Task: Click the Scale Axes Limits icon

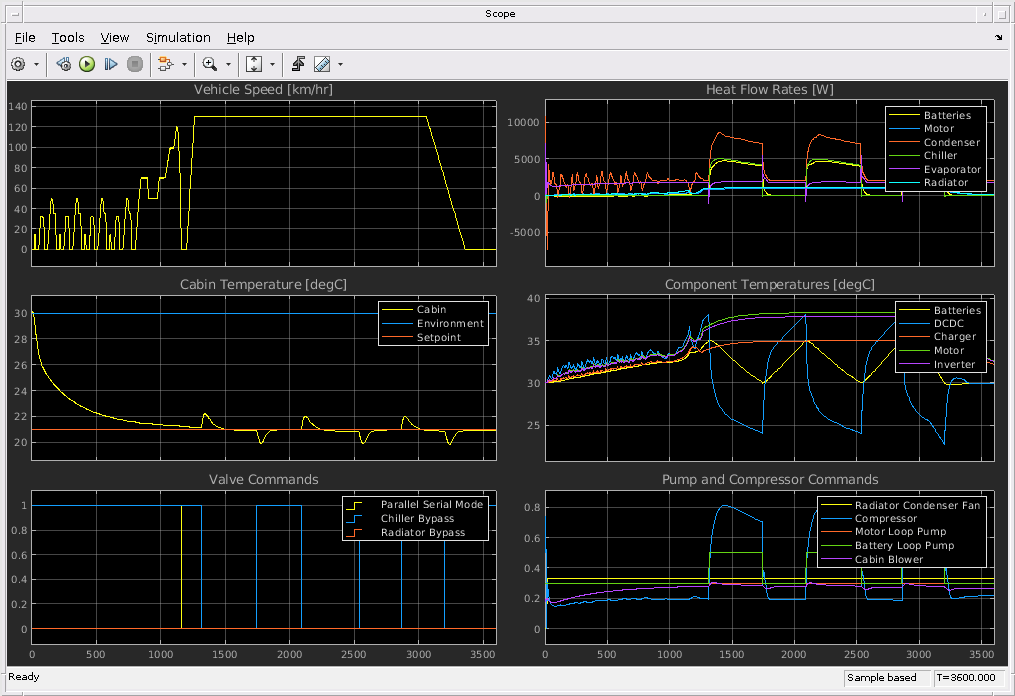Action: [254, 64]
